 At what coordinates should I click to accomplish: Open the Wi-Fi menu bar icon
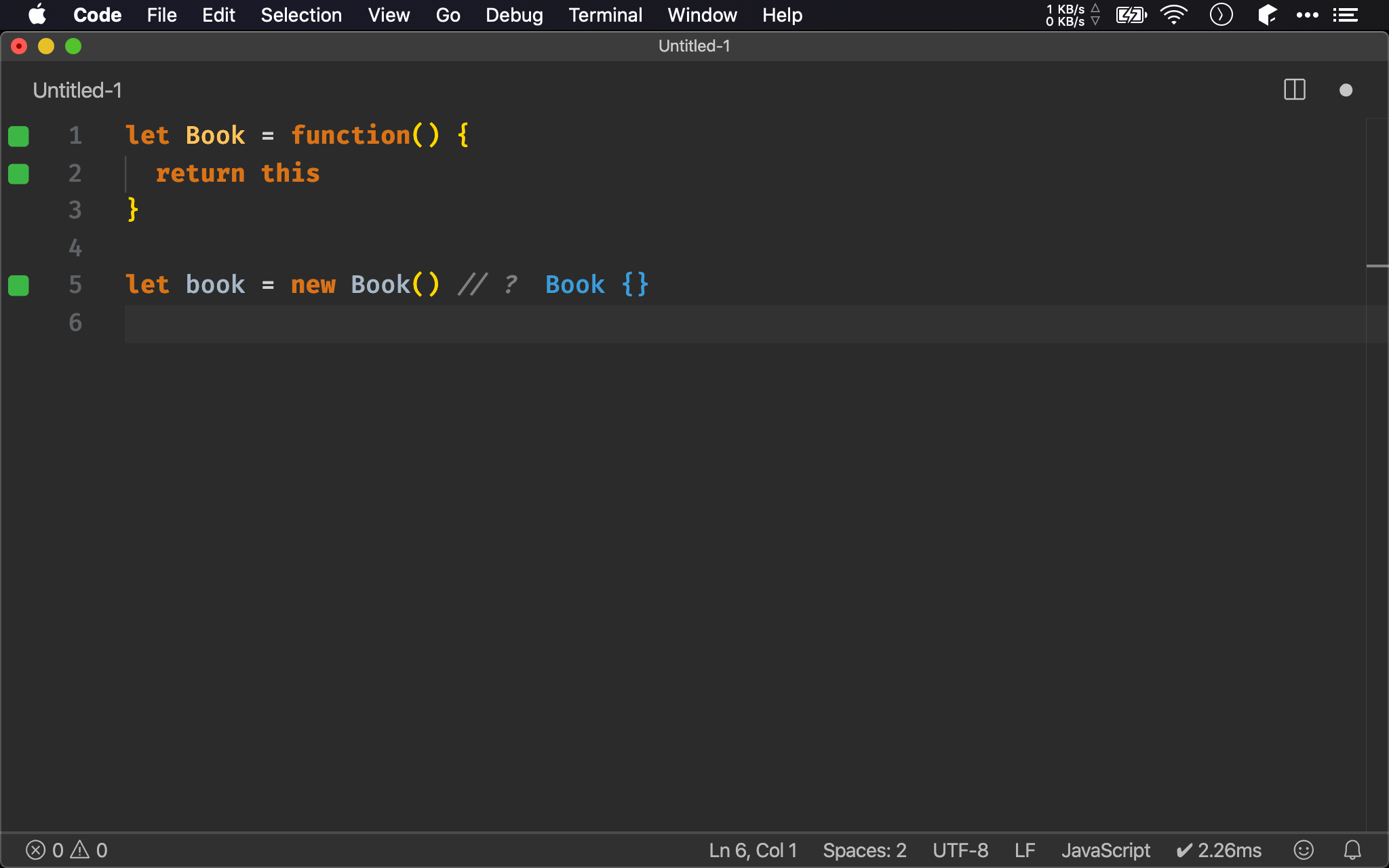pos(1173,15)
